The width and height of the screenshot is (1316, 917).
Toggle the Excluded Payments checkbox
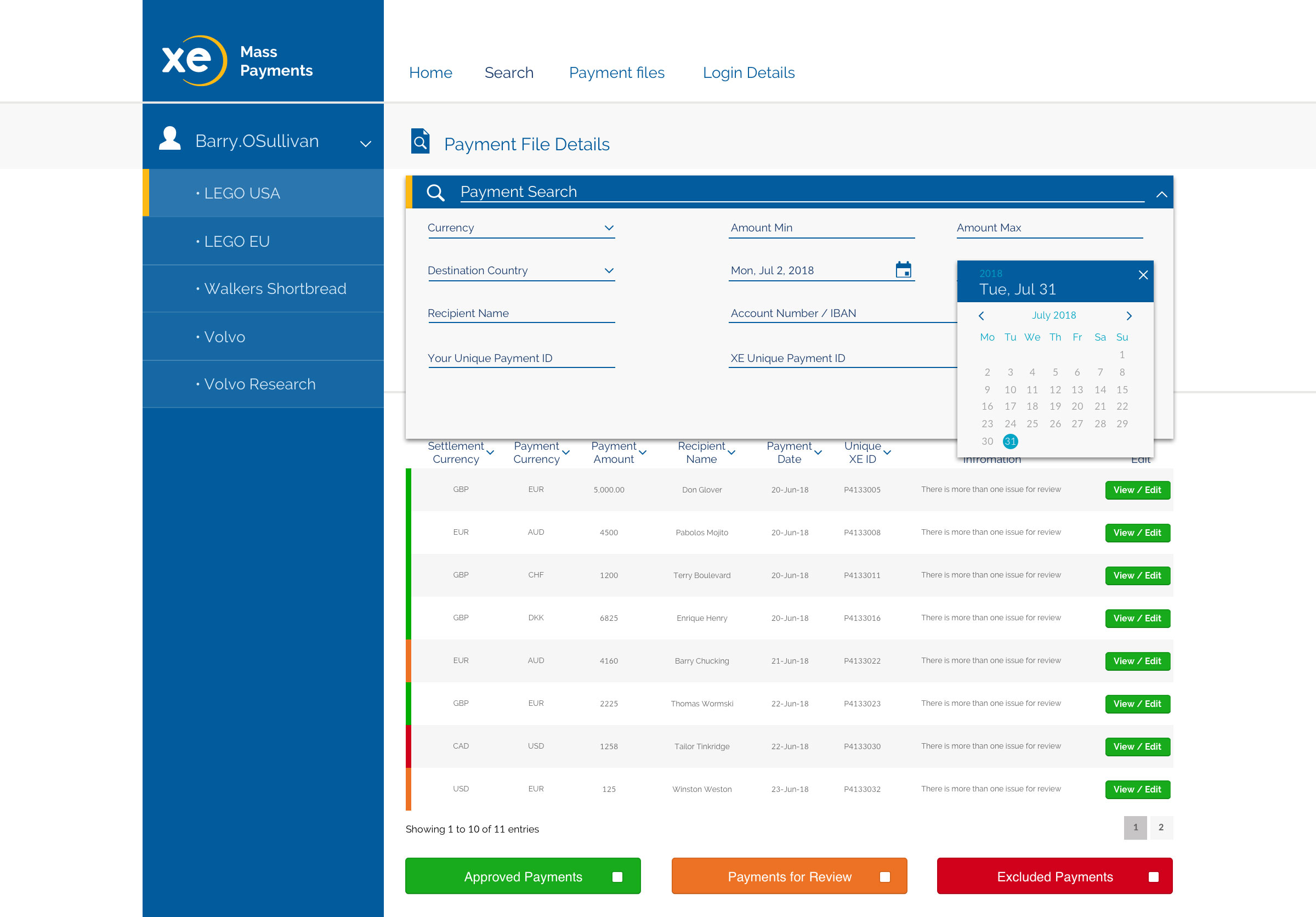1153,877
